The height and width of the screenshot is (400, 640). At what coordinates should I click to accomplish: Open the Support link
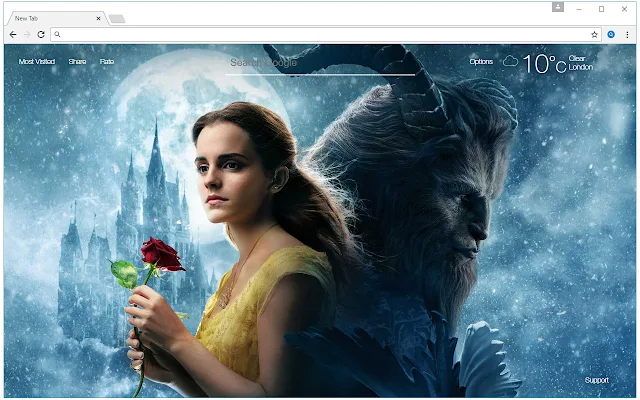[597, 380]
